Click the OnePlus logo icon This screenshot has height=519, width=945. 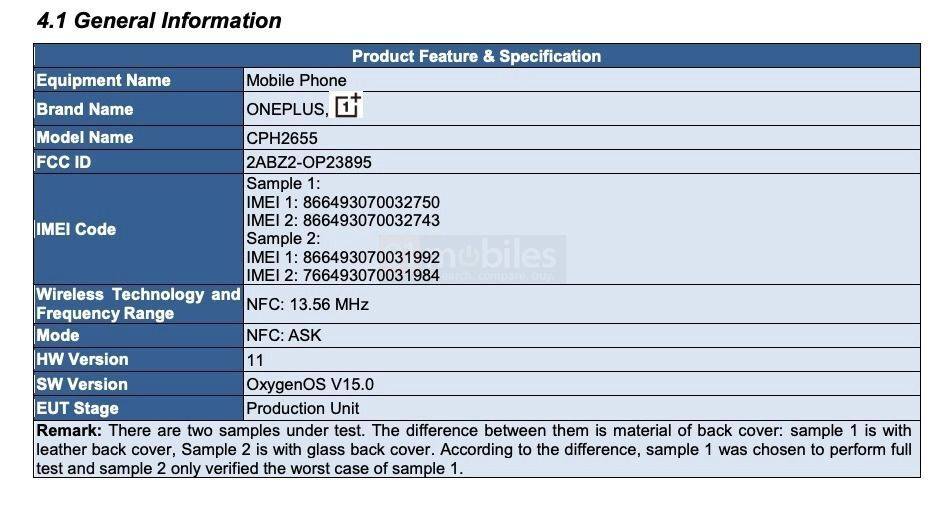pos(348,106)
